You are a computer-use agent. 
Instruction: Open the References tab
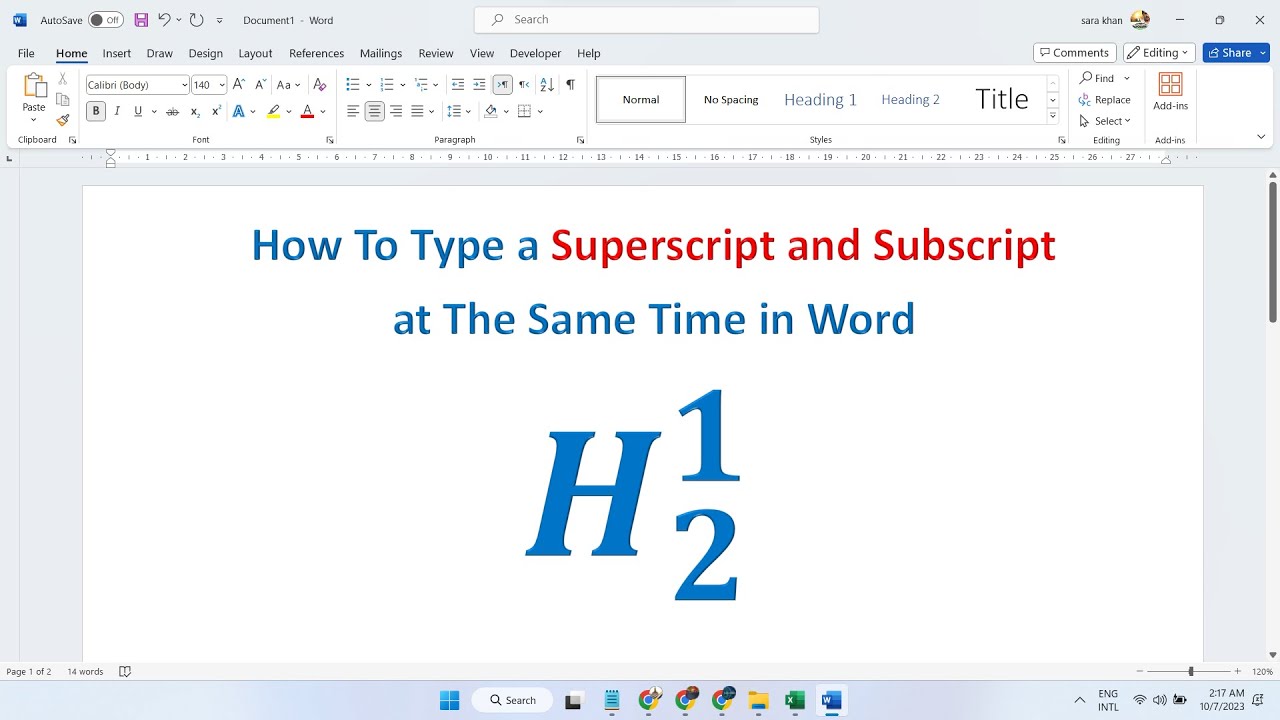[316, 53]
